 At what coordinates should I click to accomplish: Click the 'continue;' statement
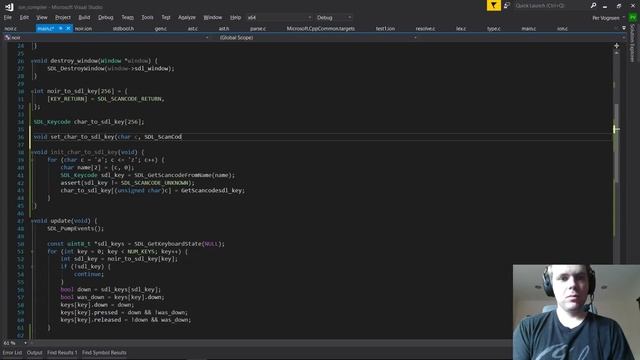[89, 274]
